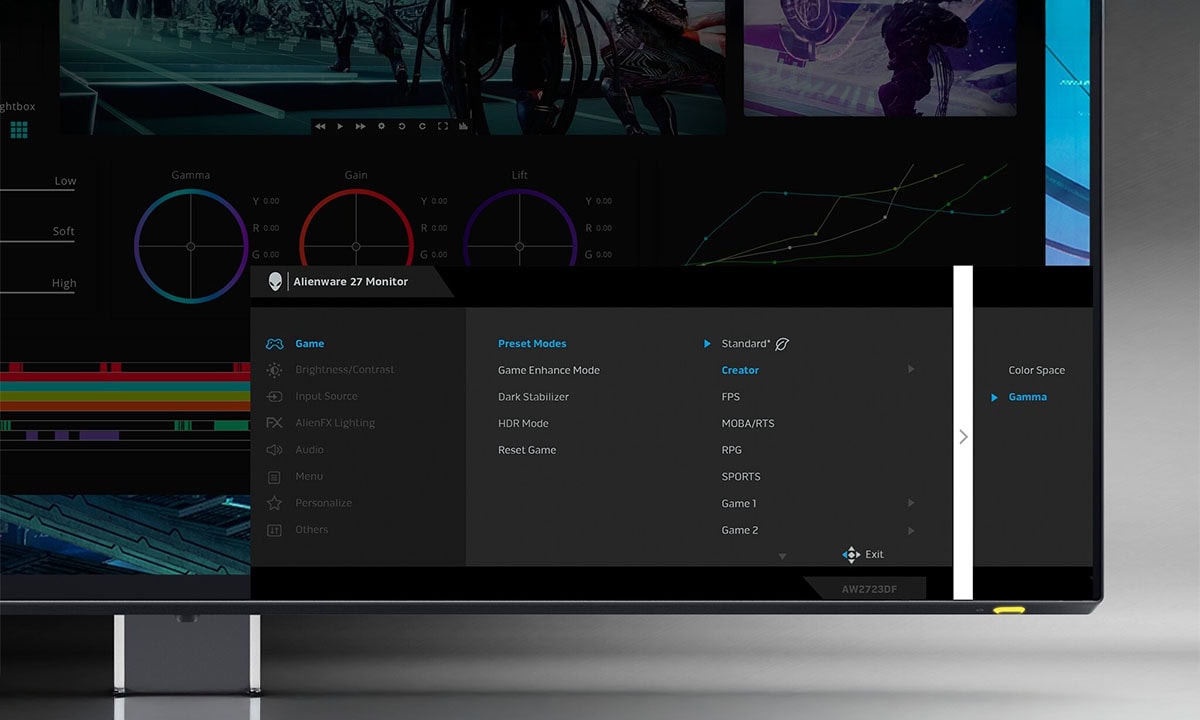Open Brightness/Contrast sun icon
The width and height of the screenshot is (1200, 720).
coord(274,370)
